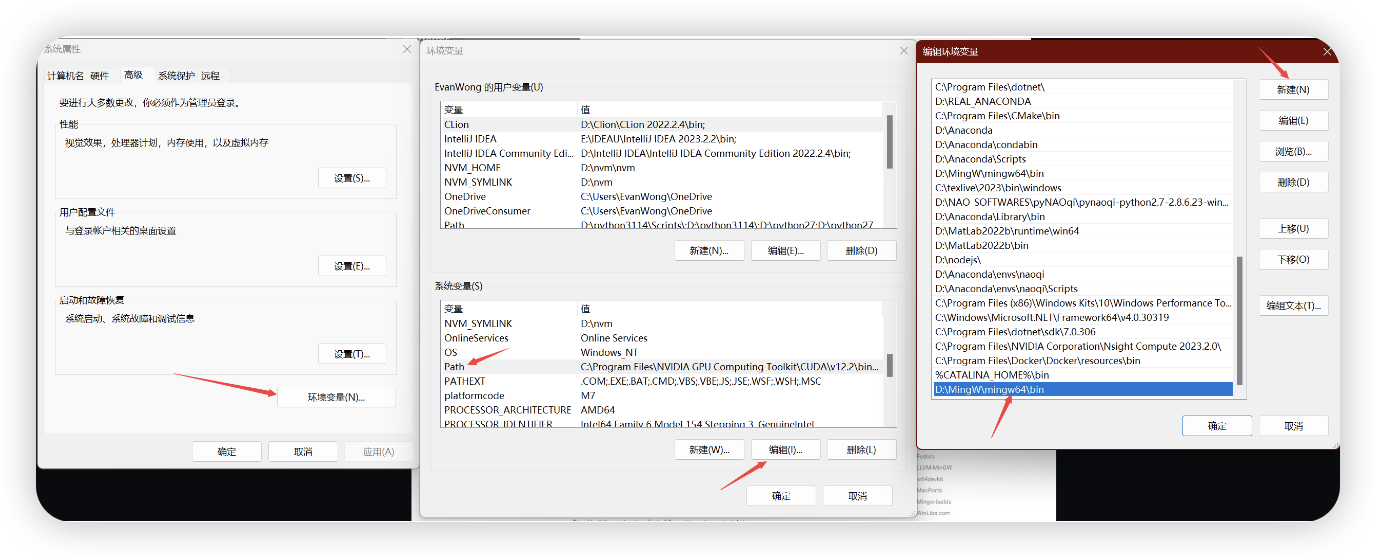Click the path list vertical scrollbar
Image resolution: width=1376 pixels, height=558 pixels.
[1240, 320]
